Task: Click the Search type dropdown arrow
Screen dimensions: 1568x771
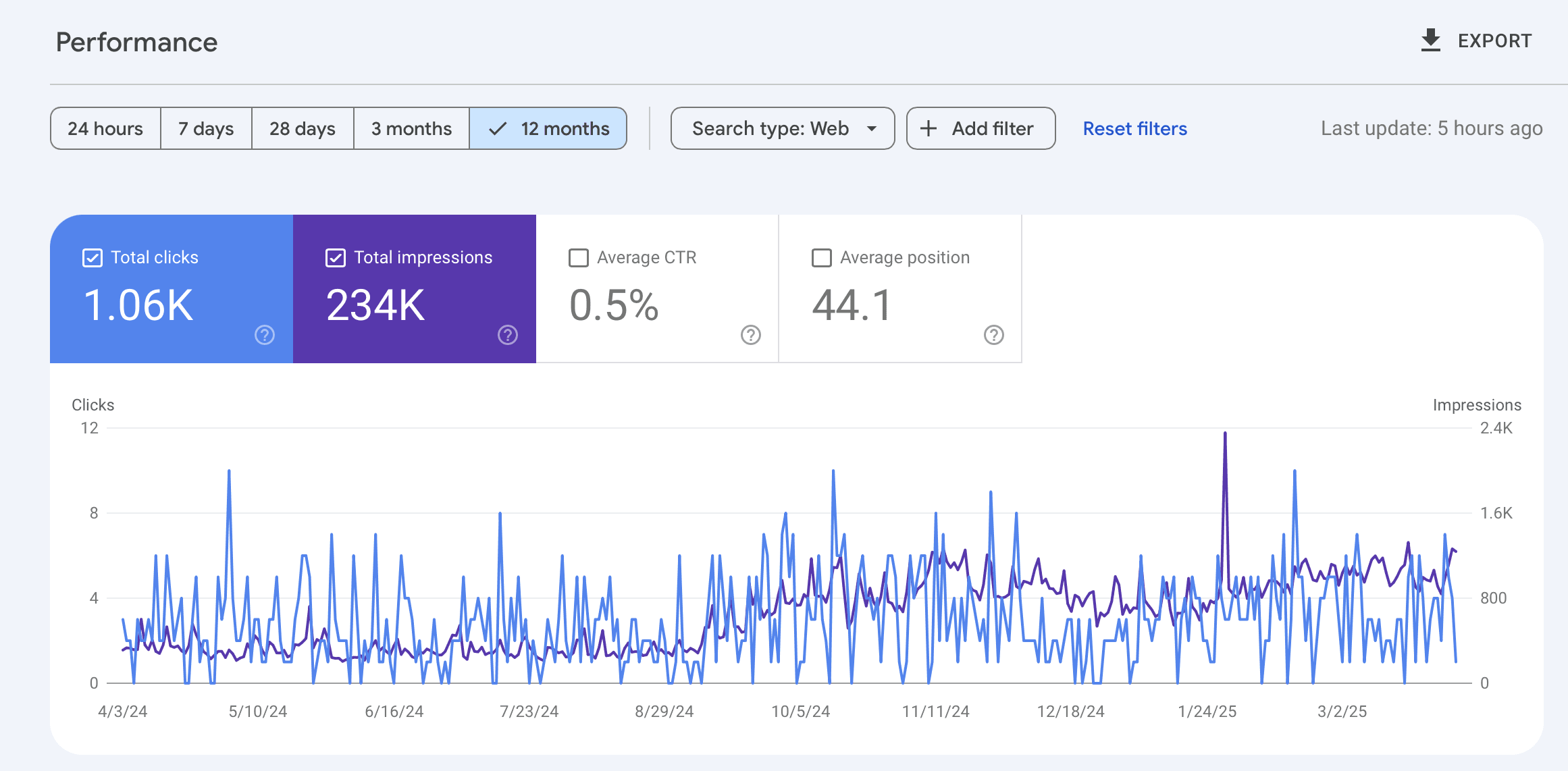Action: click(x=872, y=128)
